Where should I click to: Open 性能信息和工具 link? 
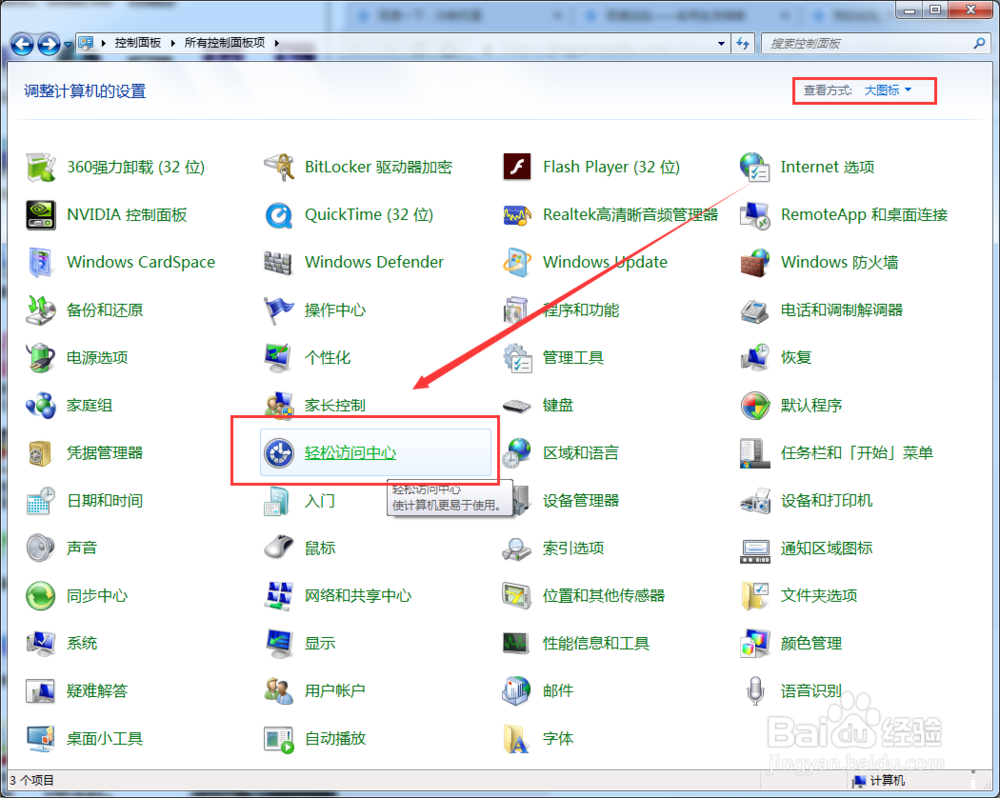pos(596,643)
